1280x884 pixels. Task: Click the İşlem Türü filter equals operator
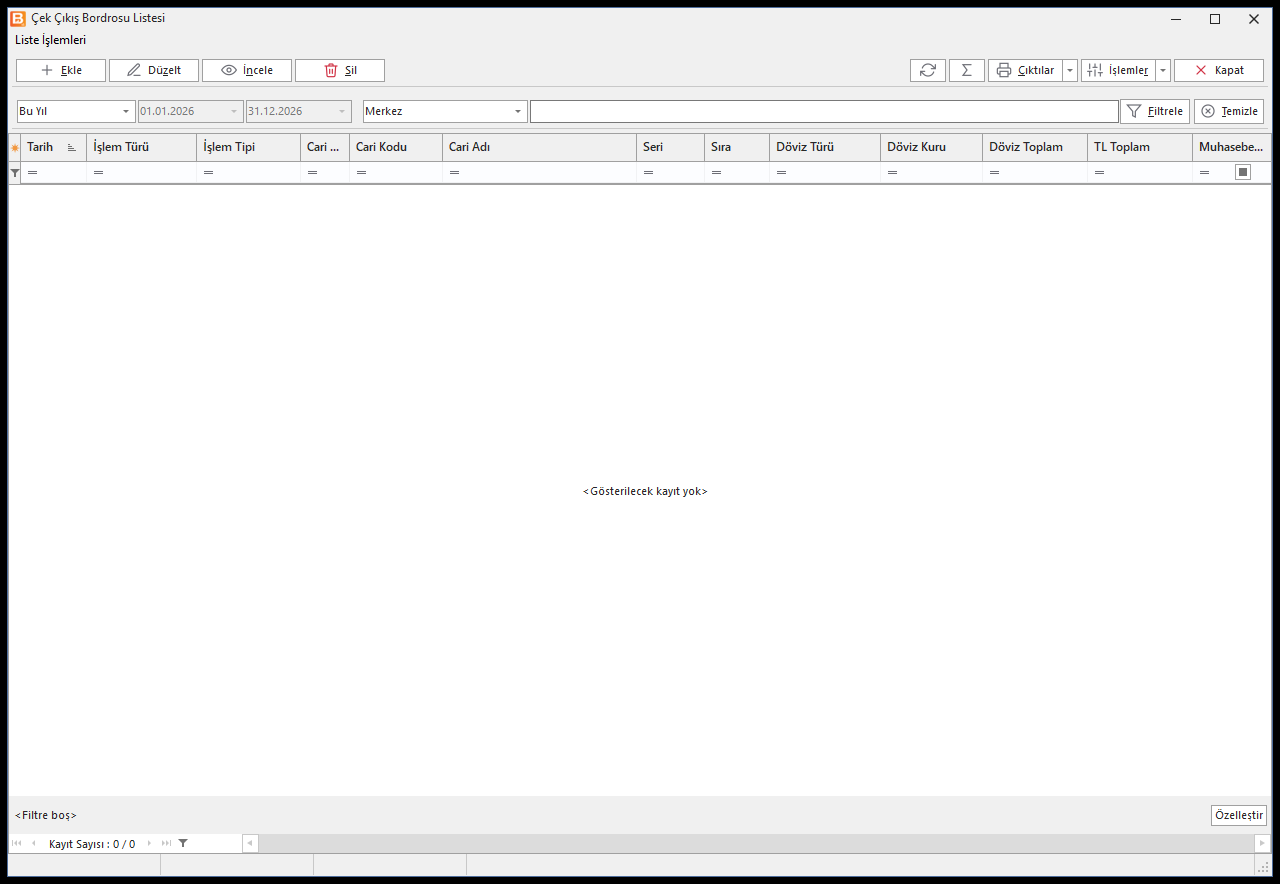click(x=98, y=173)
